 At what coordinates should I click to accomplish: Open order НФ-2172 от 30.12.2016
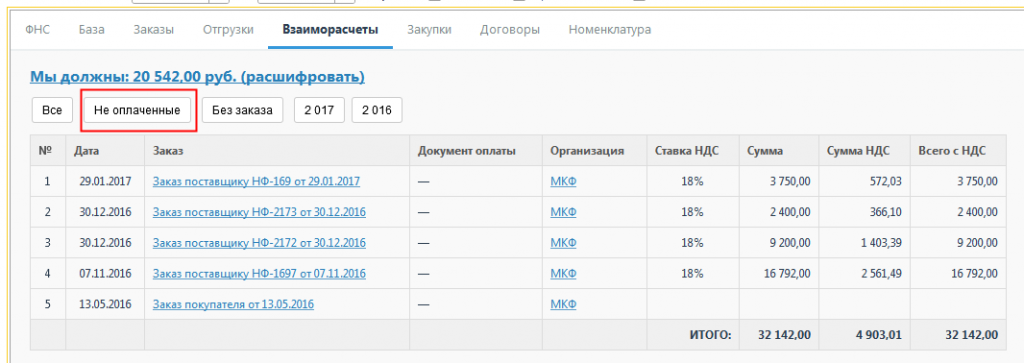(x=259, y=243)
